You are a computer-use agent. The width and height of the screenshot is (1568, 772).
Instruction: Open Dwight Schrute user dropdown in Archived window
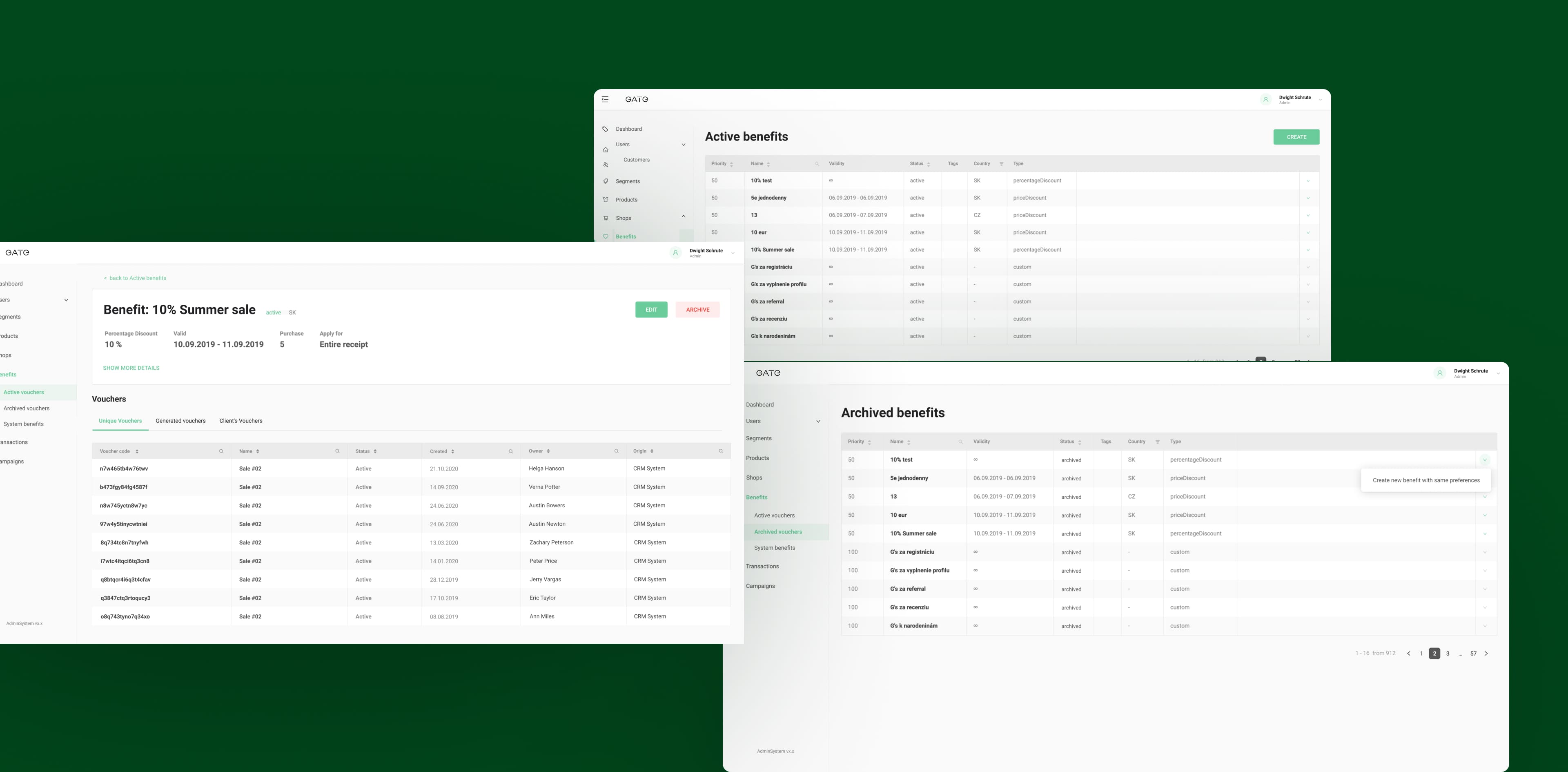[x=1497, y=373]
